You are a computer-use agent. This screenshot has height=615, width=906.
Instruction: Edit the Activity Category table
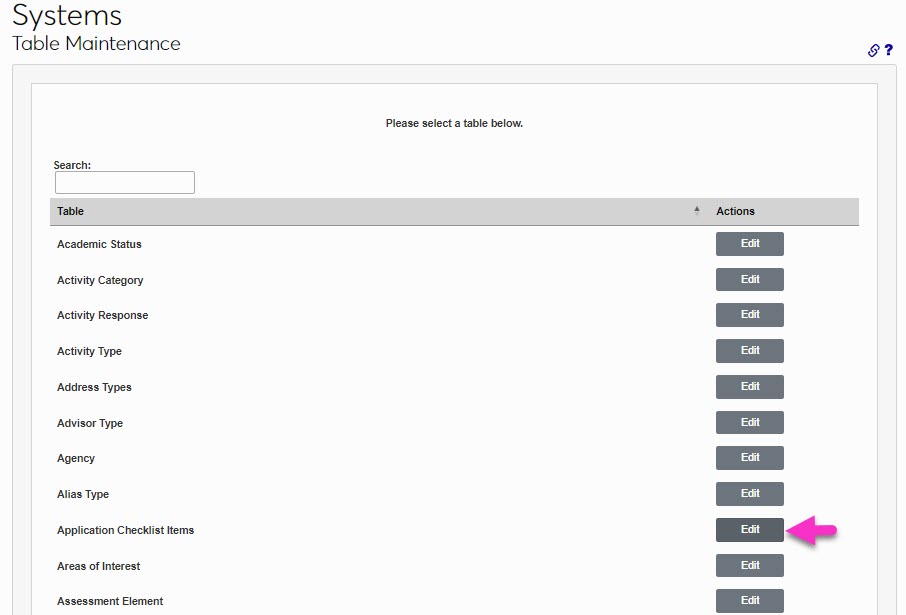pos(749,279)
